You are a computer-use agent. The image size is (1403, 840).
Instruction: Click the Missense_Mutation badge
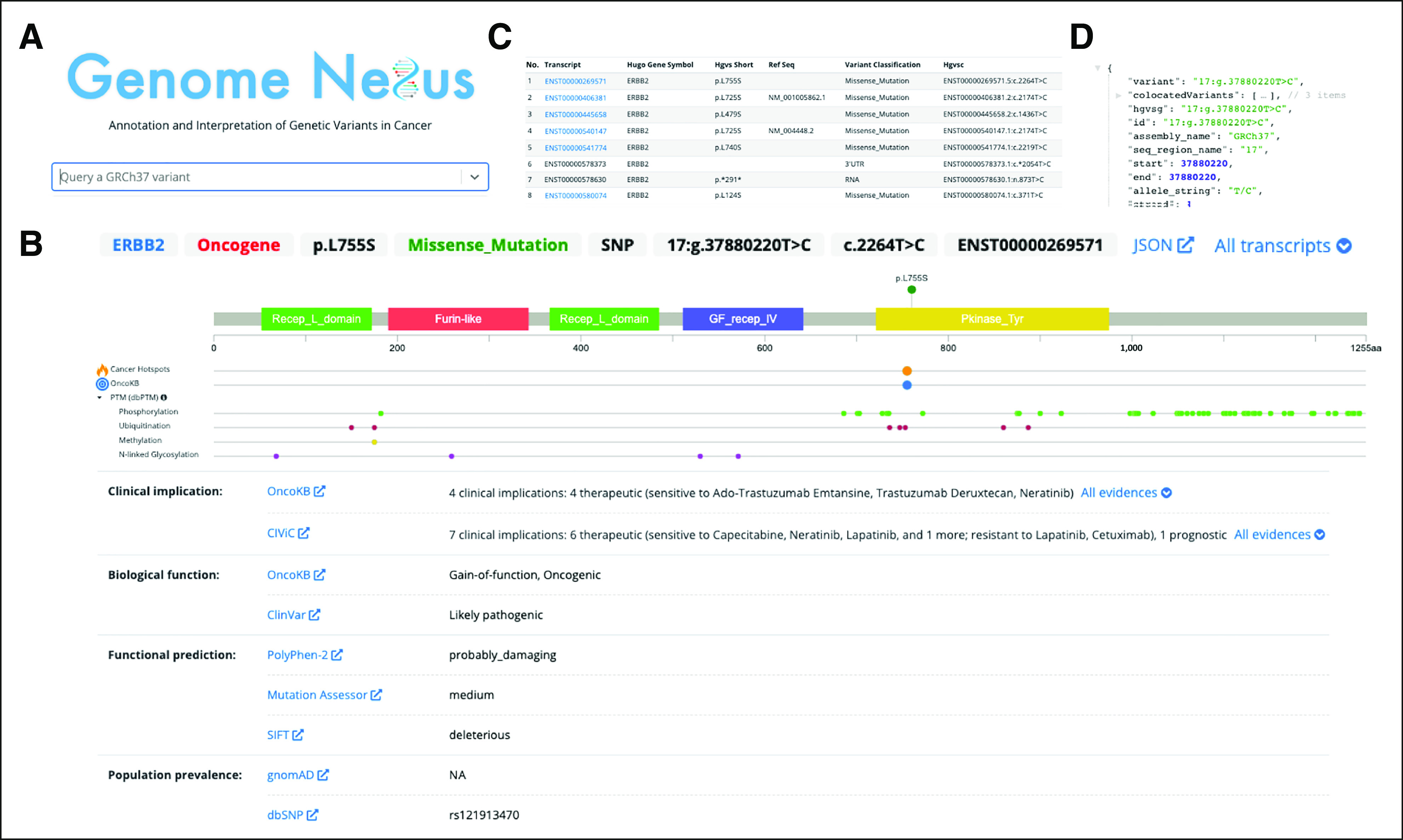click(488, 245)
